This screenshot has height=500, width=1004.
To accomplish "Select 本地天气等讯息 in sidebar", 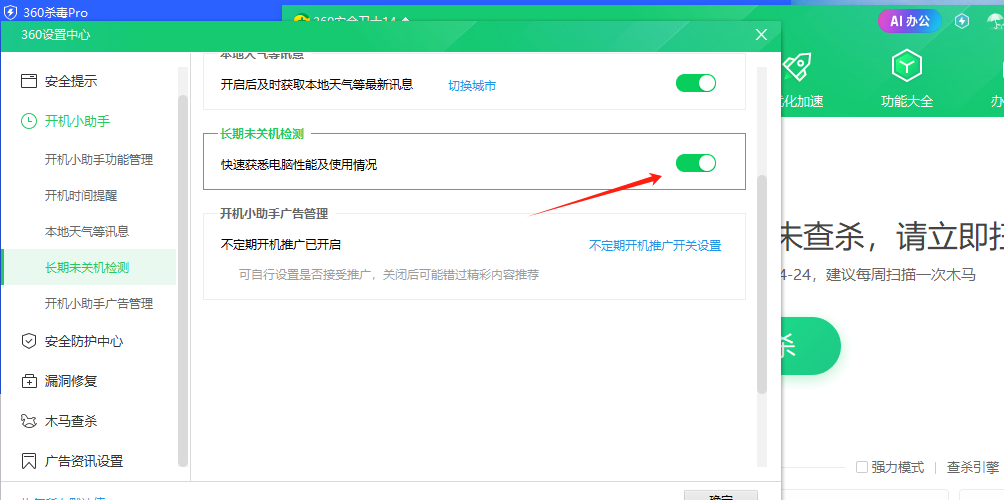I will (x=88, y=231).
